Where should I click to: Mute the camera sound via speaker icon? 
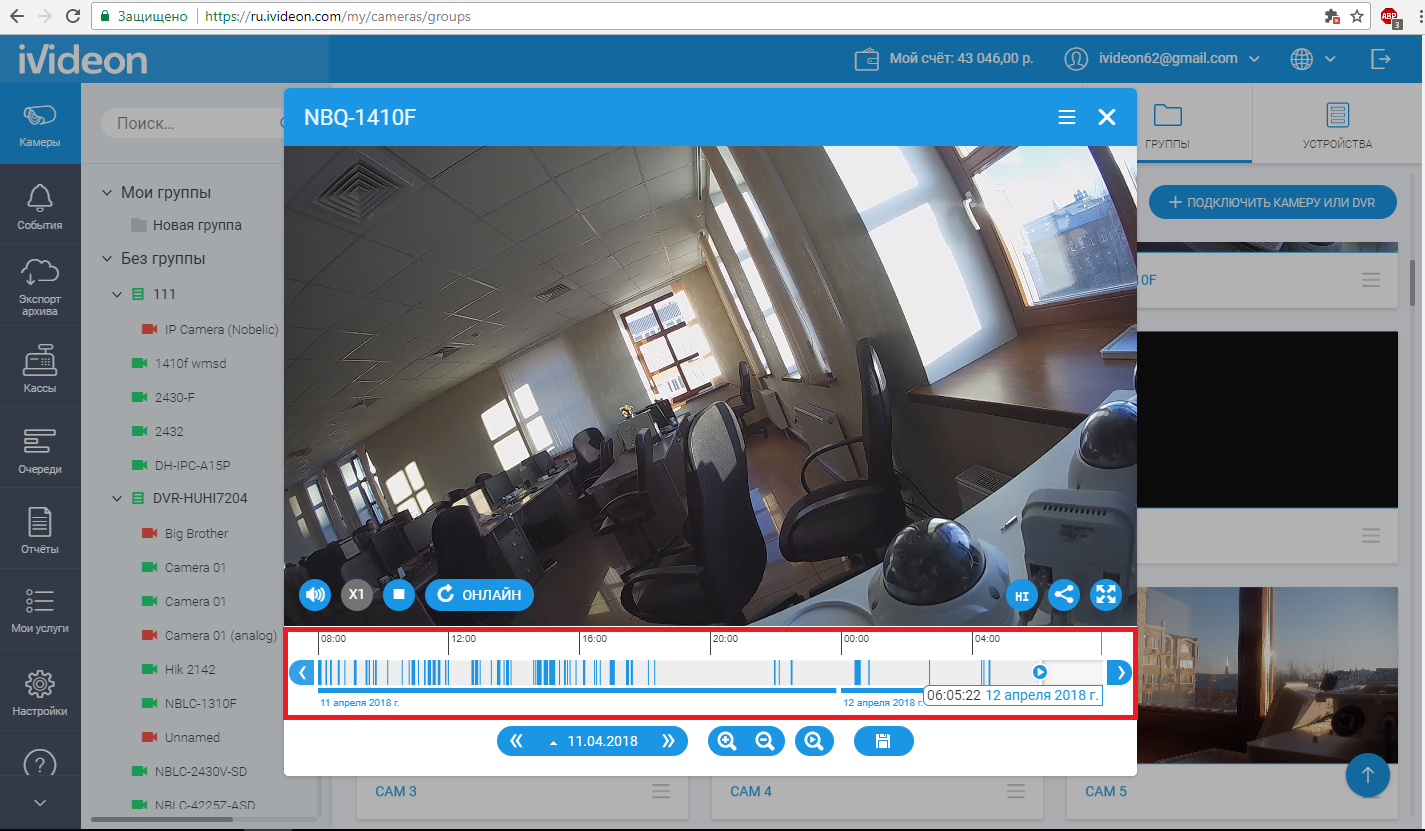click(x=315, y=595)
